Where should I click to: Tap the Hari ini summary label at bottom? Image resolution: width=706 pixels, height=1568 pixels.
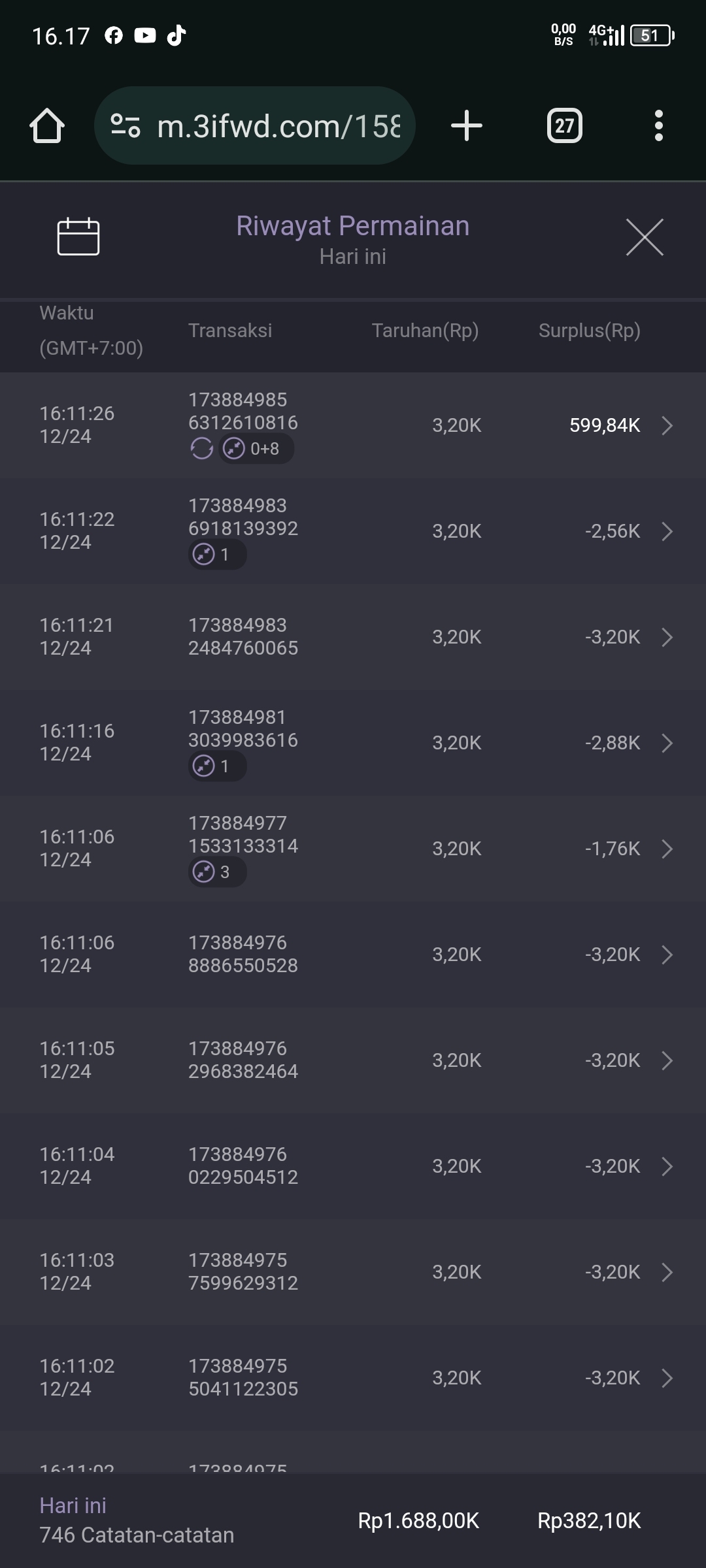pyautogui.click(x=73, y=1506)
